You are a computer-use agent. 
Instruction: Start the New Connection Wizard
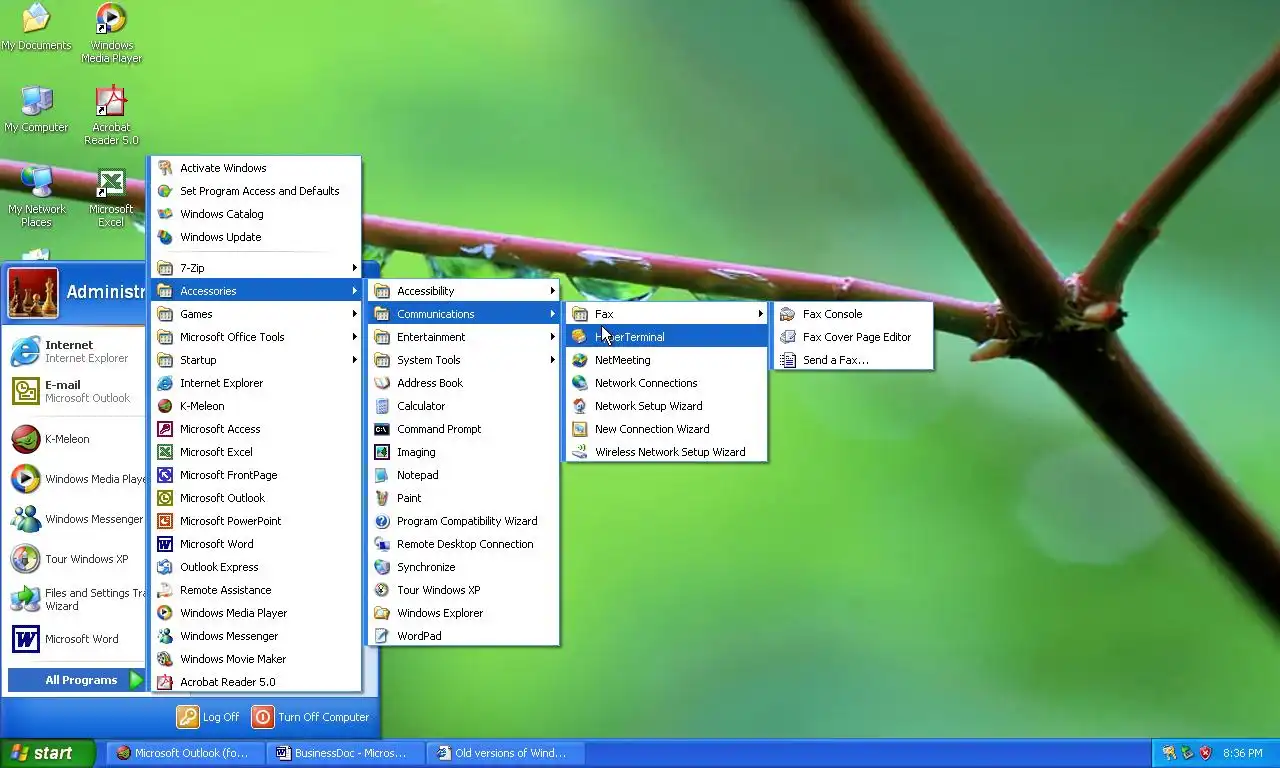coord(666,429)
